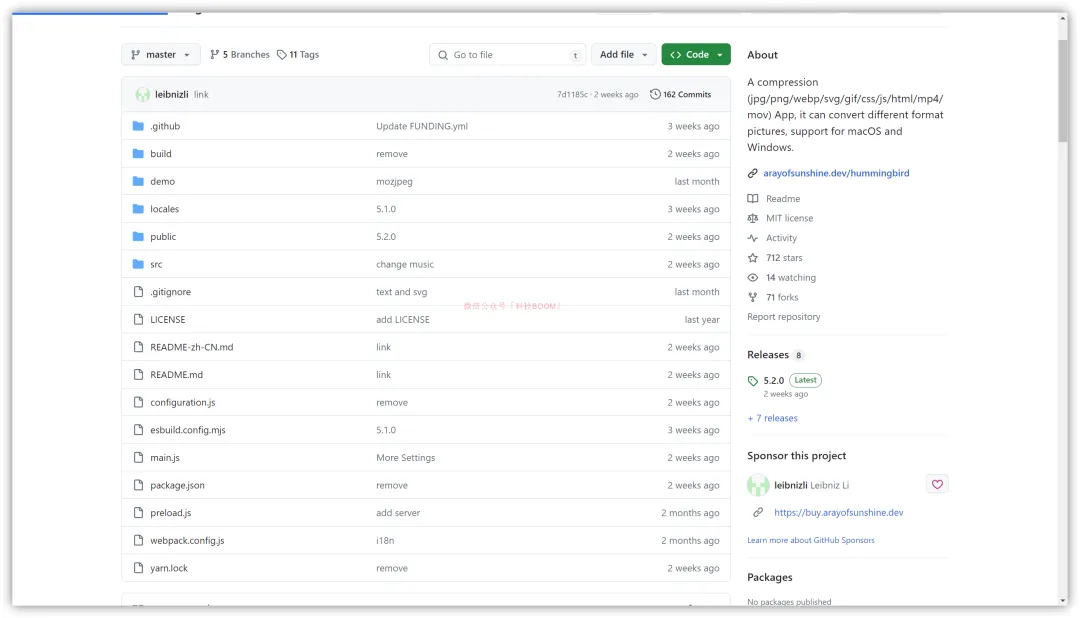Open the green Code dropdown
The height and width of the screenshot is (618, 1080).
696,54
